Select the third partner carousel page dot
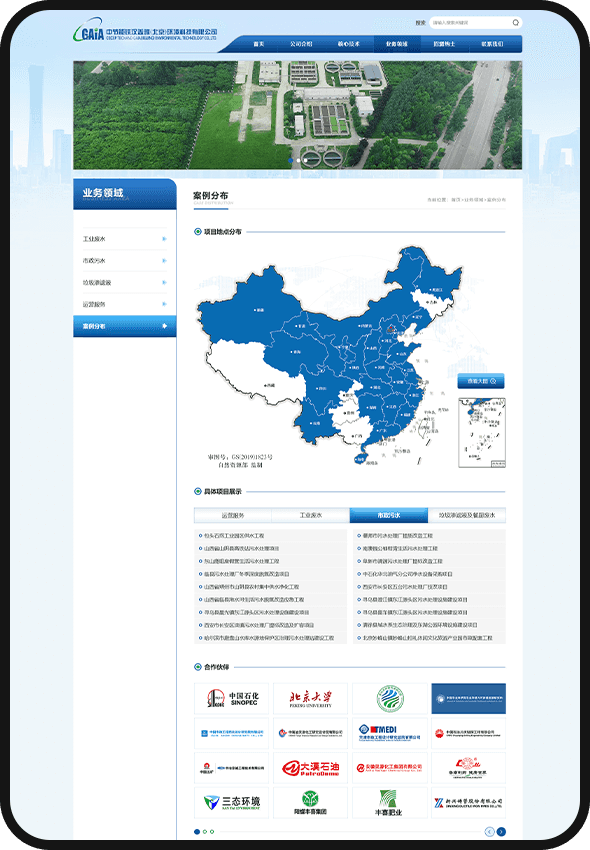 point(212,832)
